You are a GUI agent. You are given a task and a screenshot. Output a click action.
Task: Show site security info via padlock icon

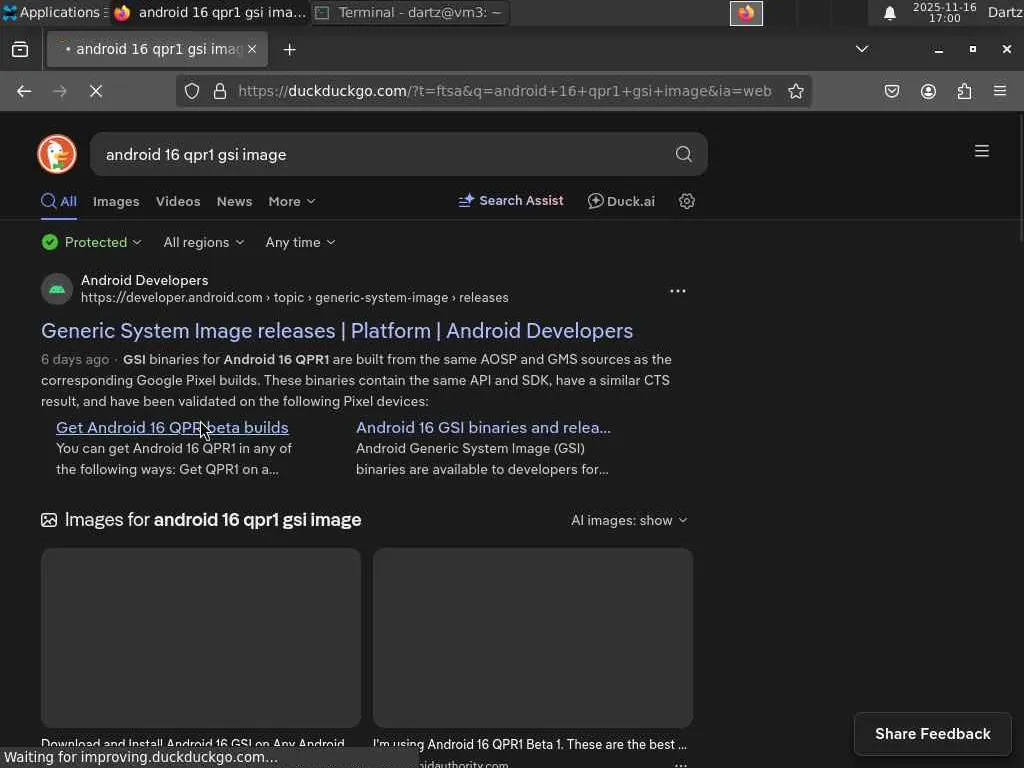[220, 91]
